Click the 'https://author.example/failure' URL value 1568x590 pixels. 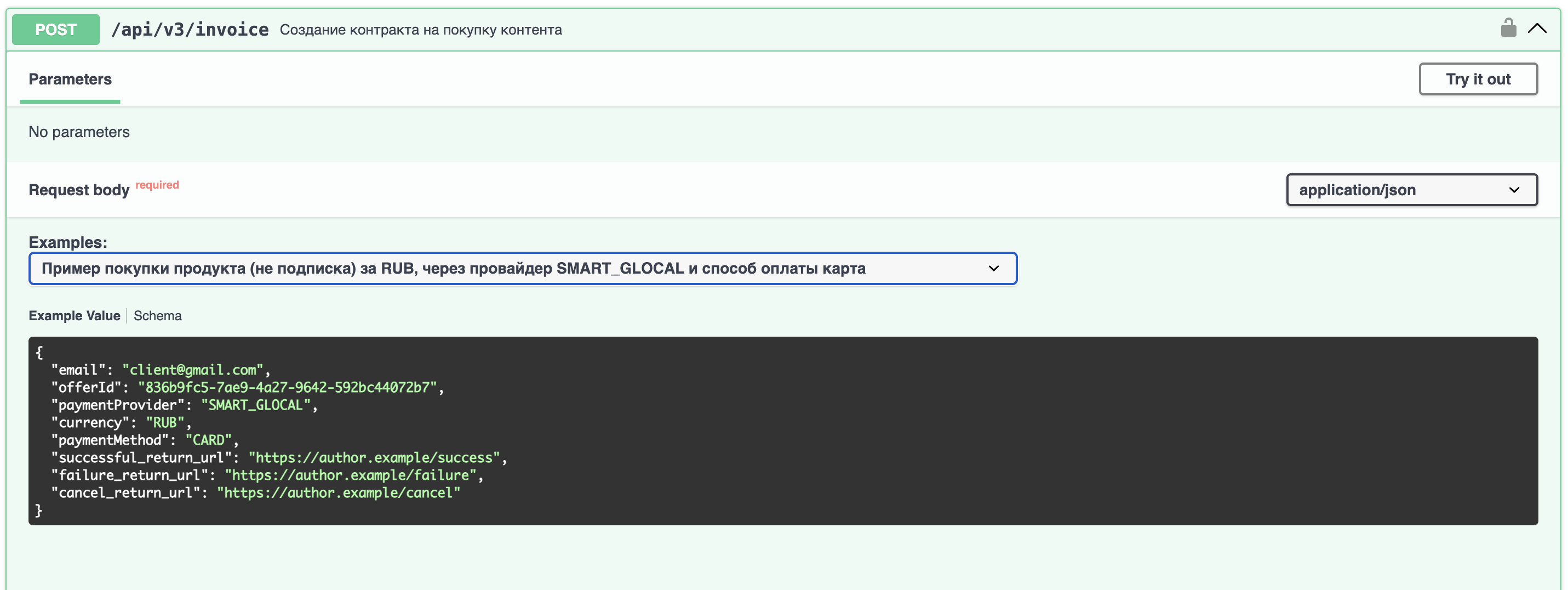tap(351, 475)
